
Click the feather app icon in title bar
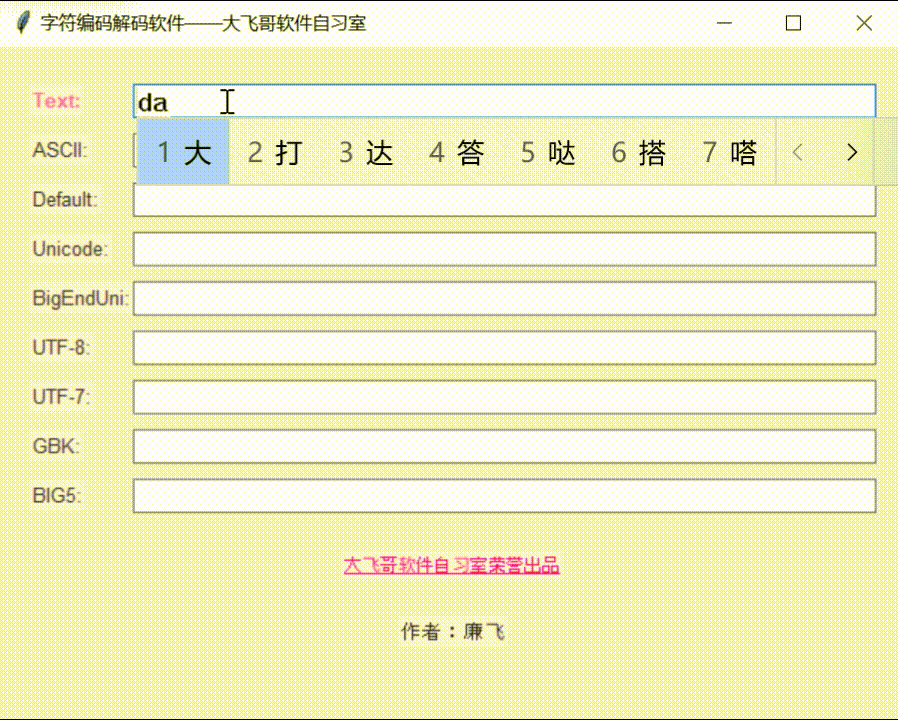point(23,23)
